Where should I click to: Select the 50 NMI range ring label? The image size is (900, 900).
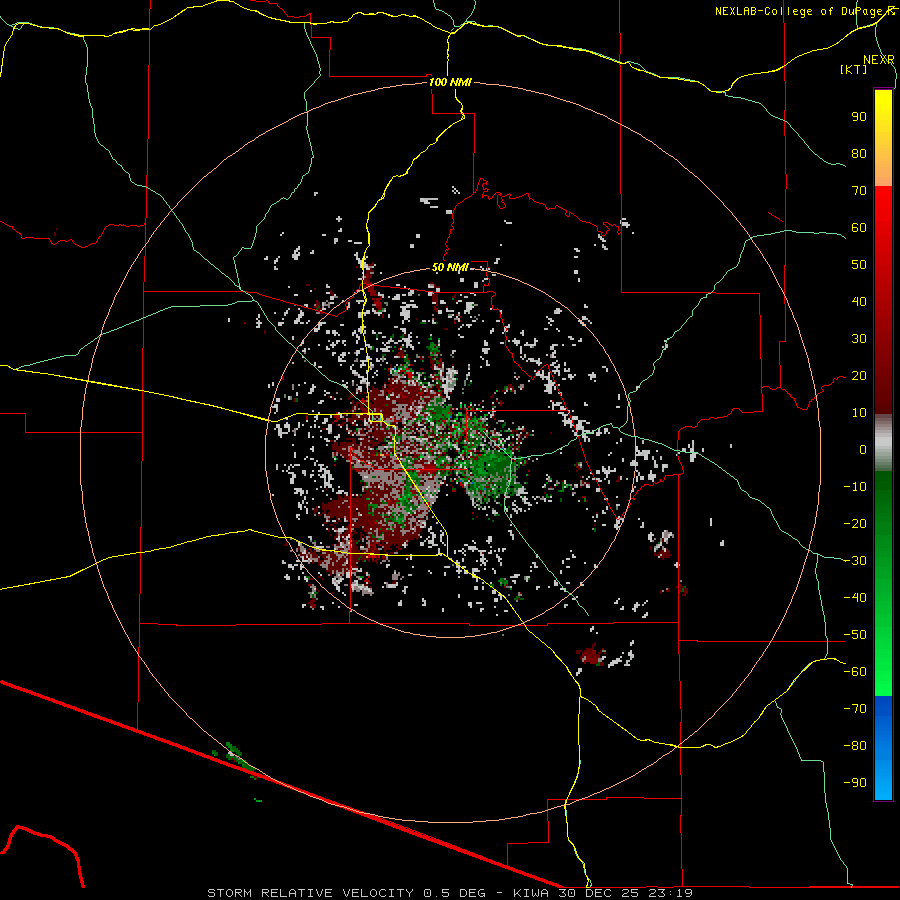(450, 267)
